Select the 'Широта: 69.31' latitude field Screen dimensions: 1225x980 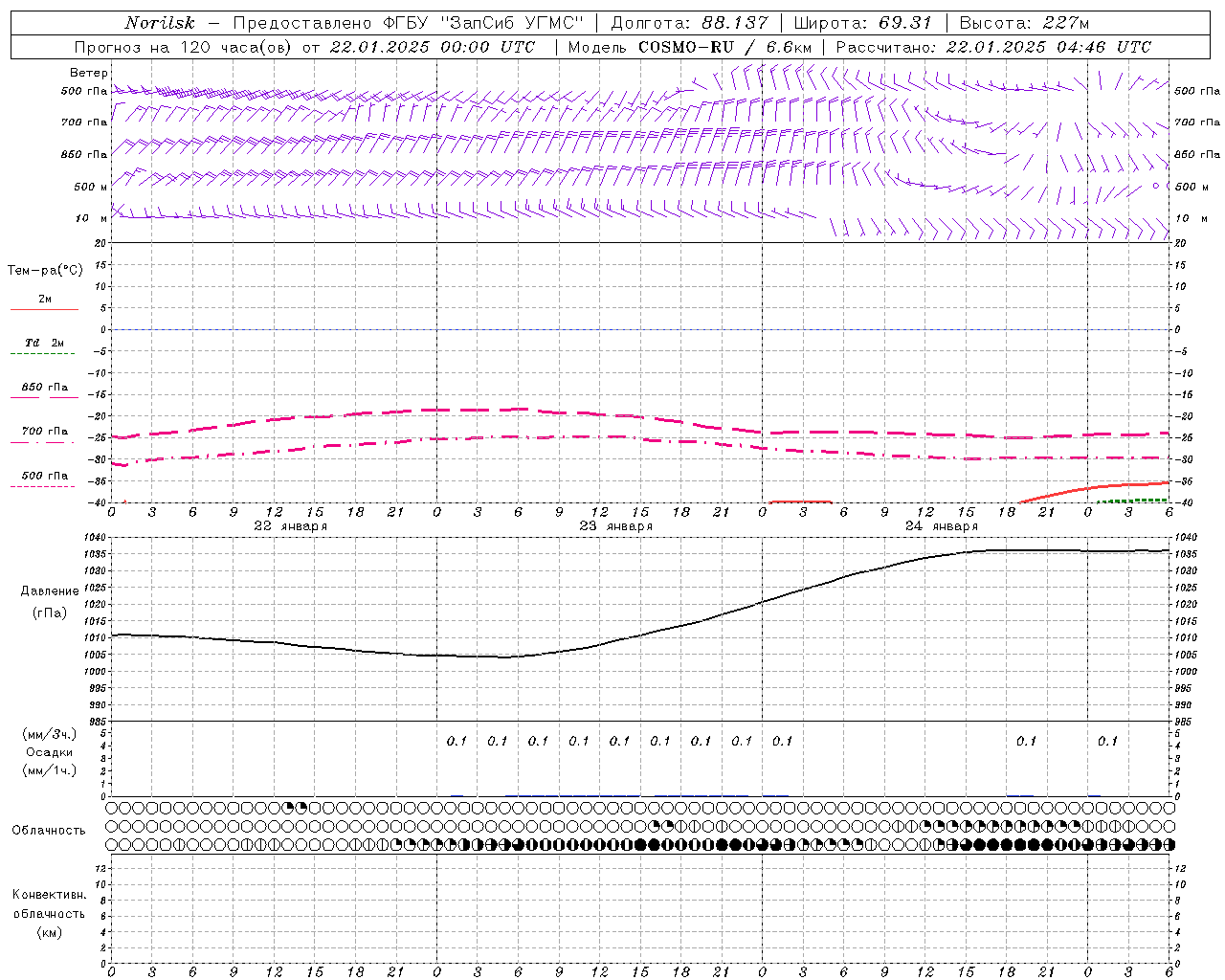(862, 23)
